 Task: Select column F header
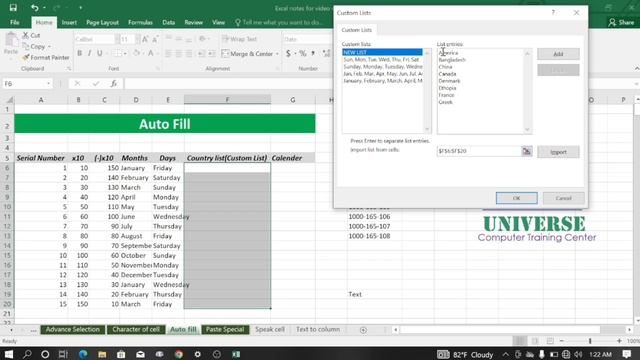point(227,100)
